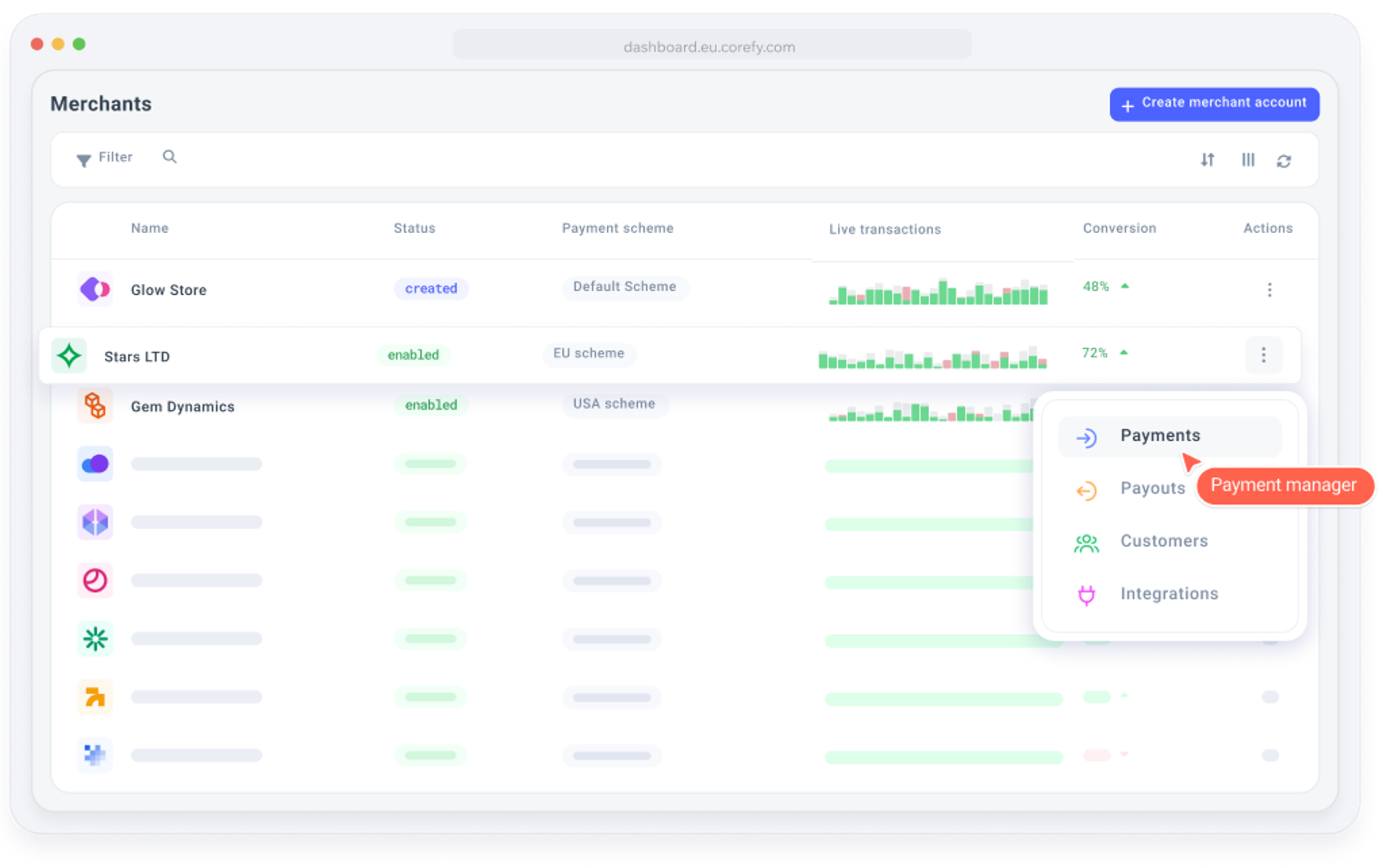Select Payments in the actions menu
The height and width of the screenshot is (868, 1379).
click(x=1169, y=436)
